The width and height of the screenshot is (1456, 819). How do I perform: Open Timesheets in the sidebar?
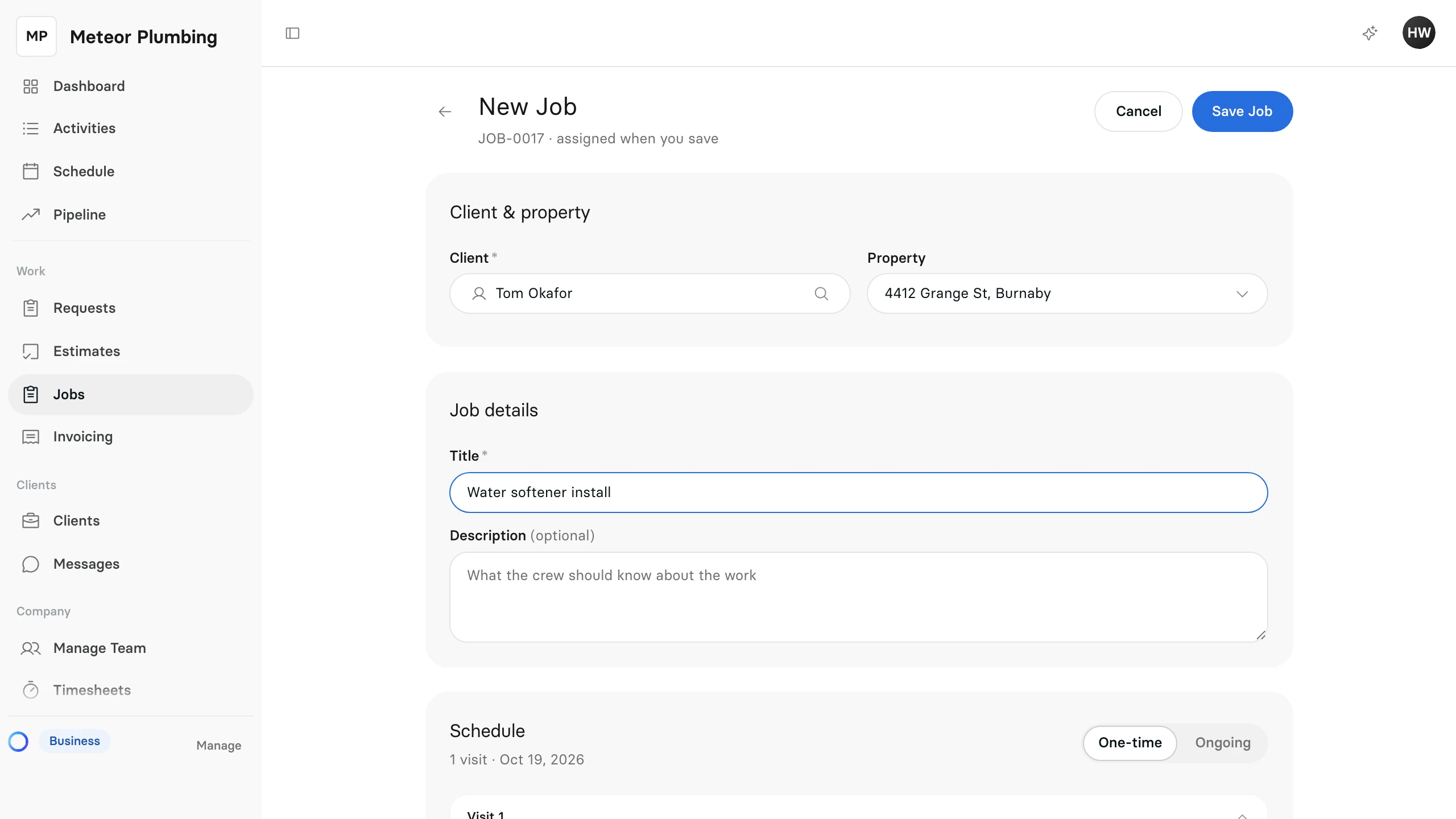(x=131, y=690)
